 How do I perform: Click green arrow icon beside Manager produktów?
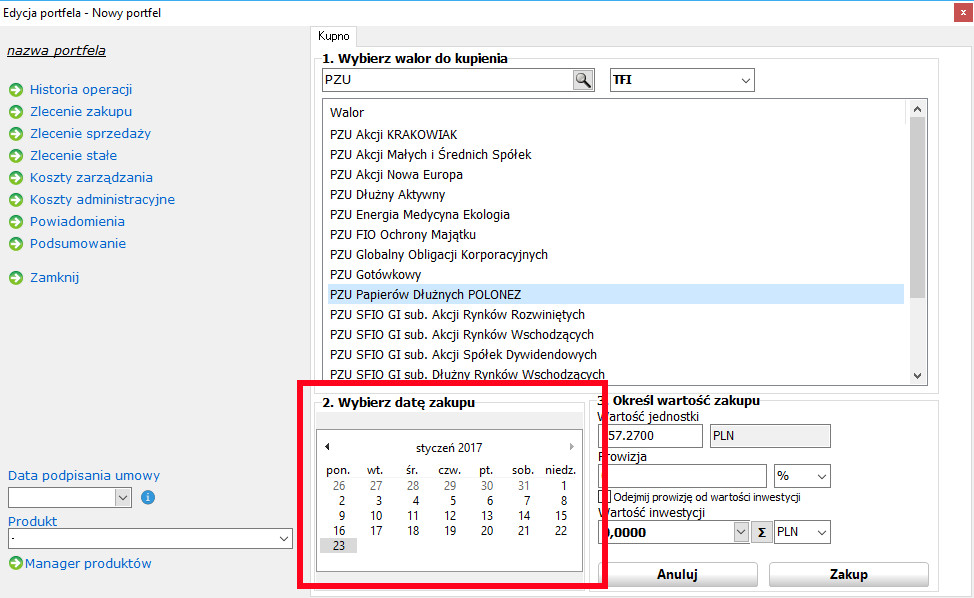(x=15, y=564)
